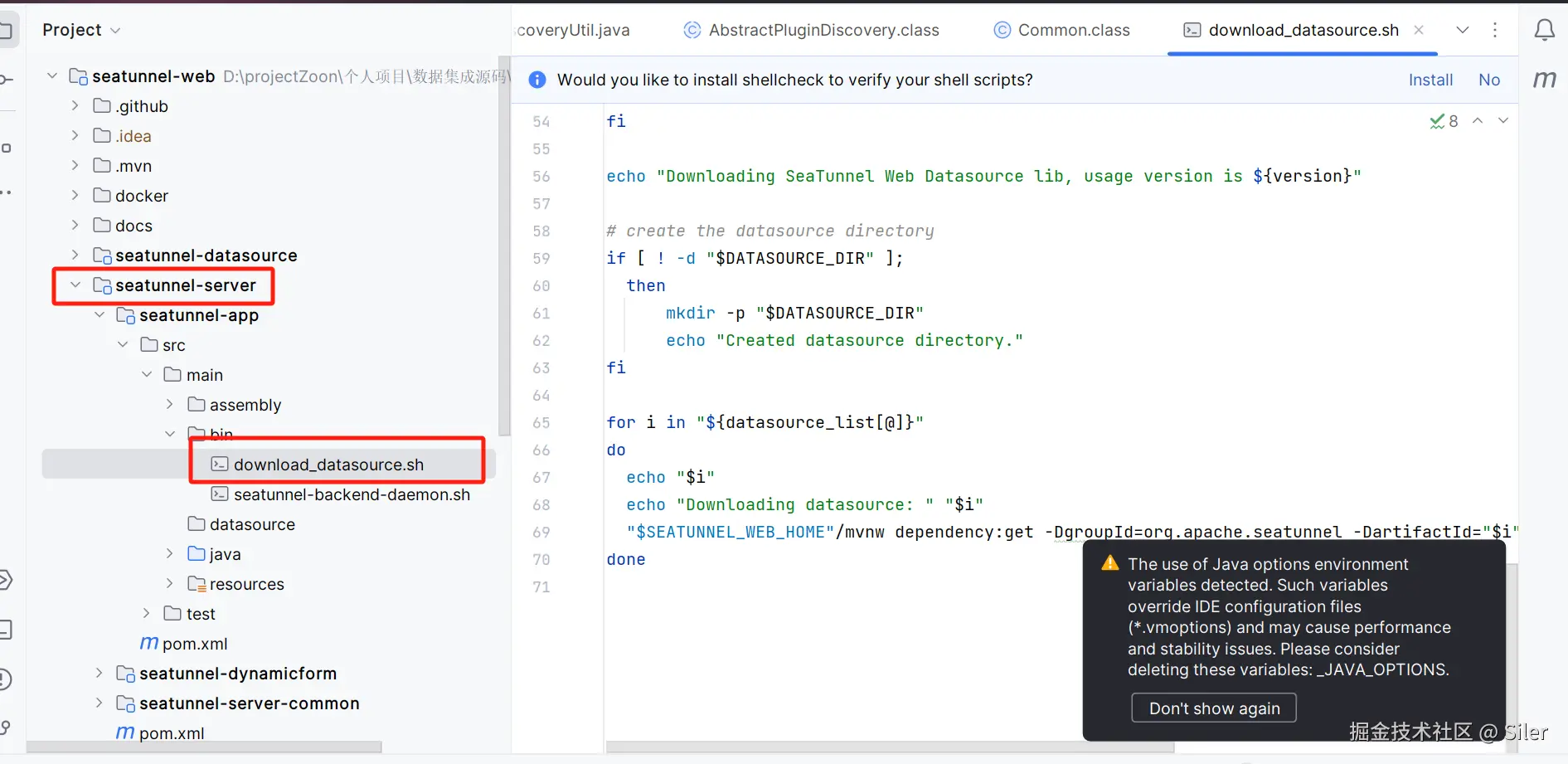Collapse the src folder
This screenshot has width=1568, height=764.
point(123,345)
